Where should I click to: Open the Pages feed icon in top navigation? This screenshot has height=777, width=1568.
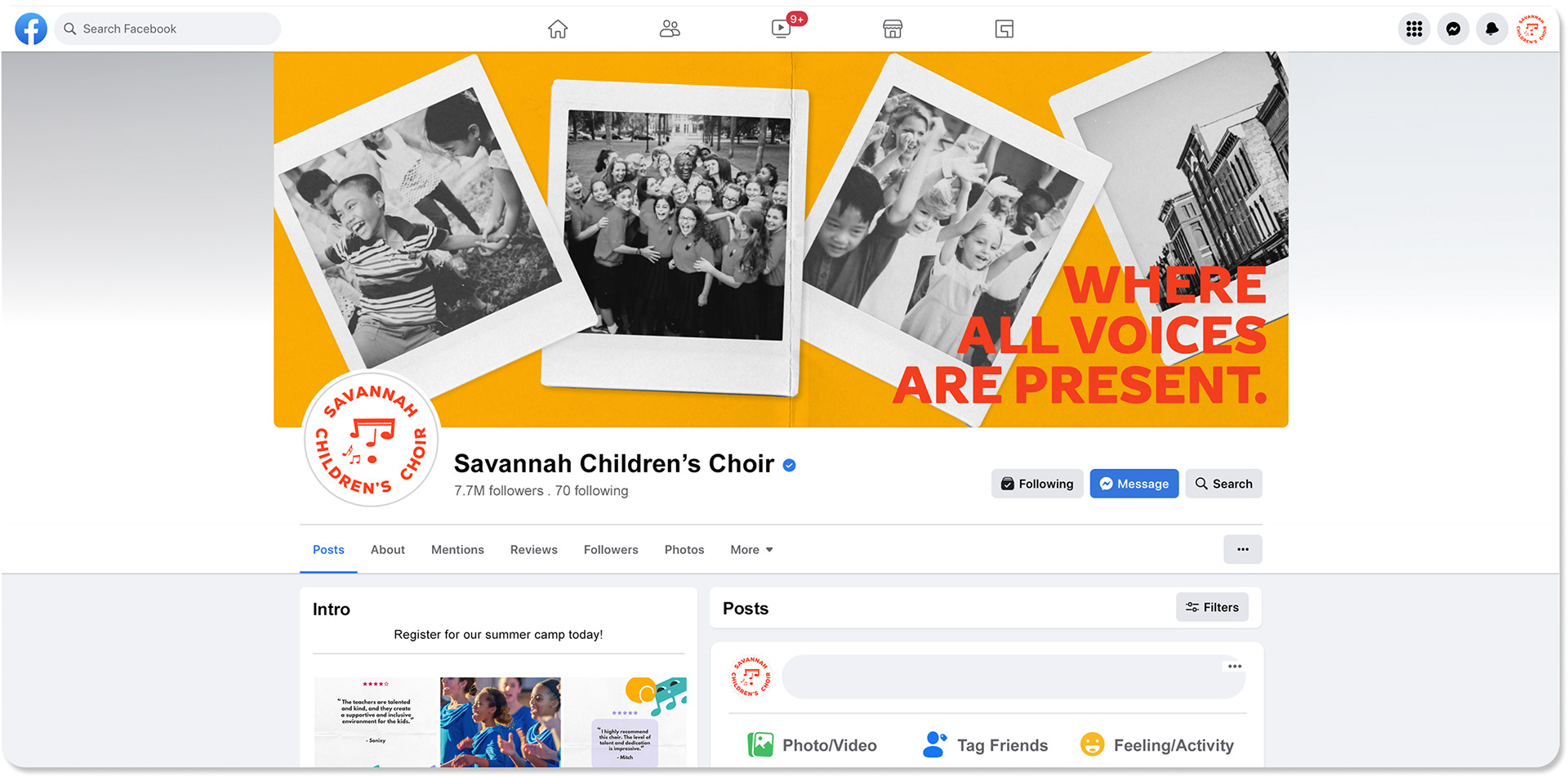[x=1004, y=29]
